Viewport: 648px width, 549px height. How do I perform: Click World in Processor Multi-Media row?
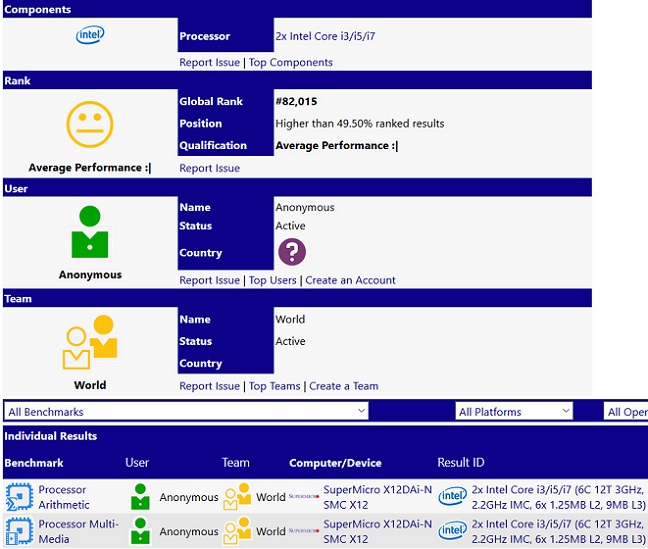(271, 532)
